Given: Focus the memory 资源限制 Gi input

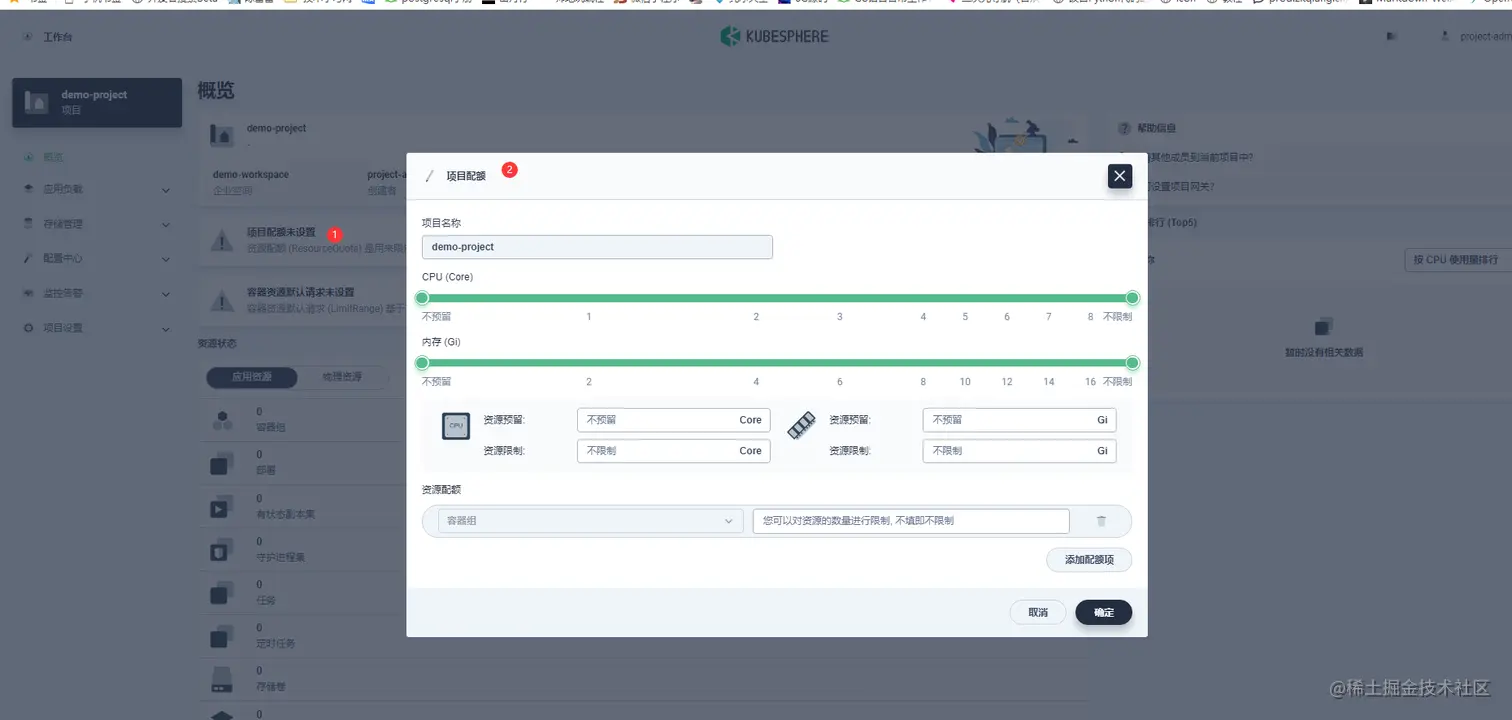Looking at the screenshot, I should pyautogui.click(x=1019, y=451).
